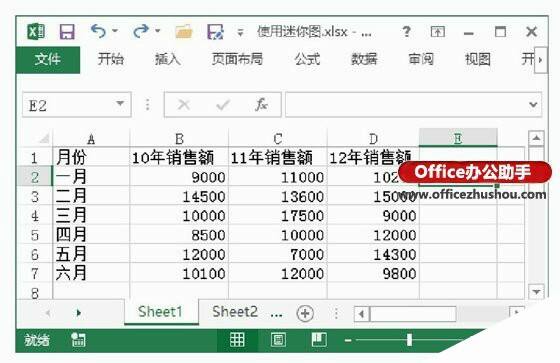Open the Name Box dropdown arrow
This screenshot has width=560, height=363.
coord(120,104)
